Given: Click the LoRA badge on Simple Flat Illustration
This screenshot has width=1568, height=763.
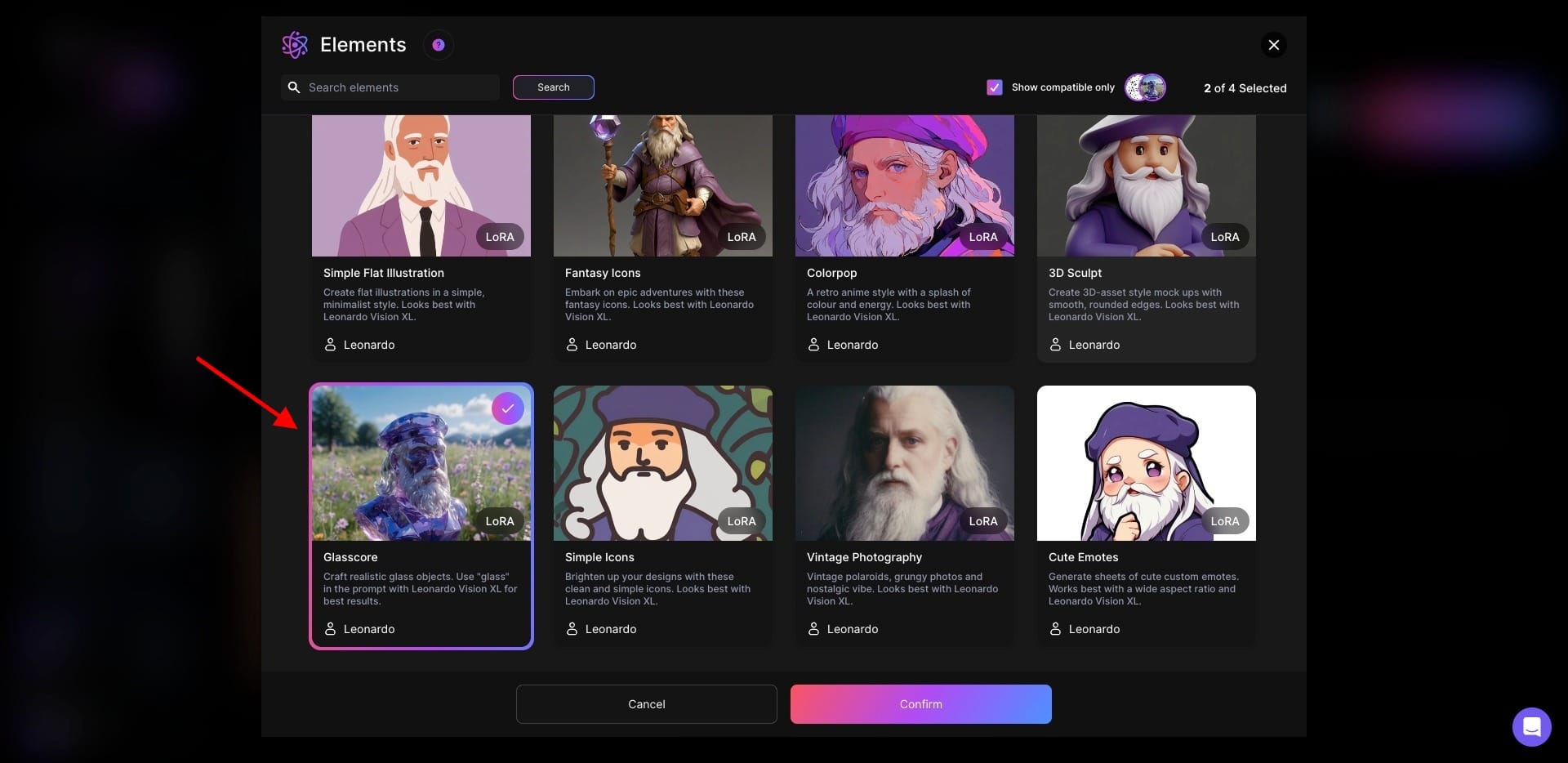Looking at the screenshot, I should [500, 237].
